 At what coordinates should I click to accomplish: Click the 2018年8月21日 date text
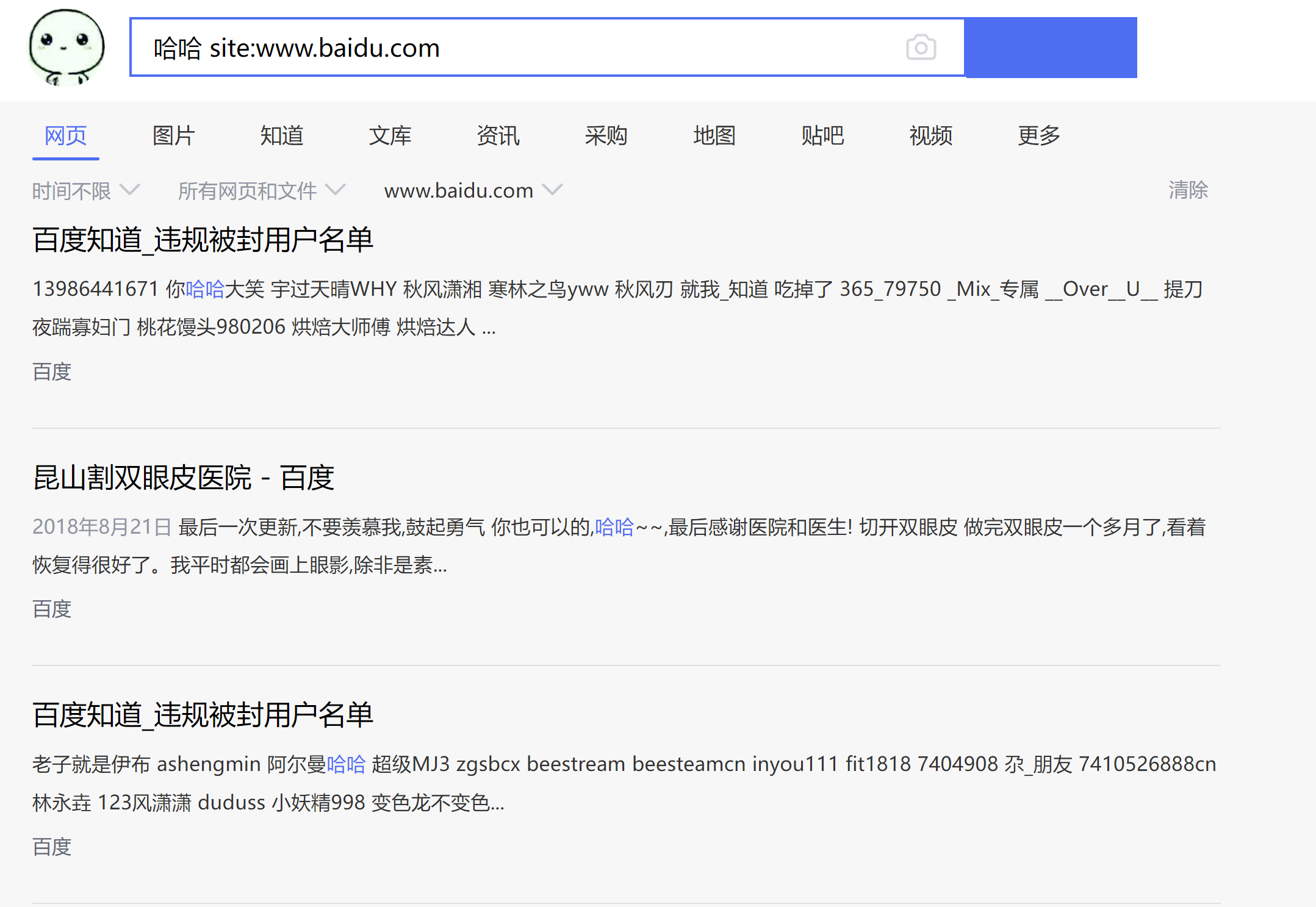point(102,526)
